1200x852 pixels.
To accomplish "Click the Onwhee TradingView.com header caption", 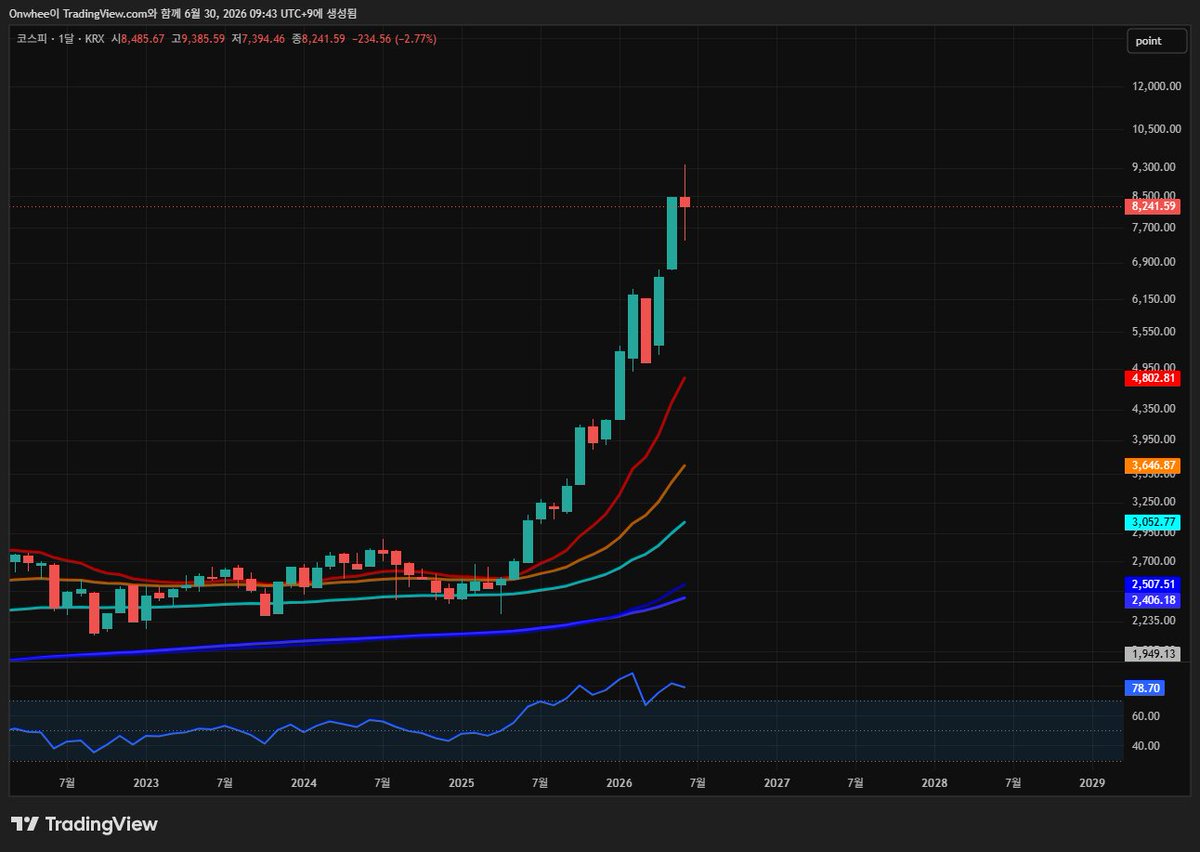I will [182, 13].
